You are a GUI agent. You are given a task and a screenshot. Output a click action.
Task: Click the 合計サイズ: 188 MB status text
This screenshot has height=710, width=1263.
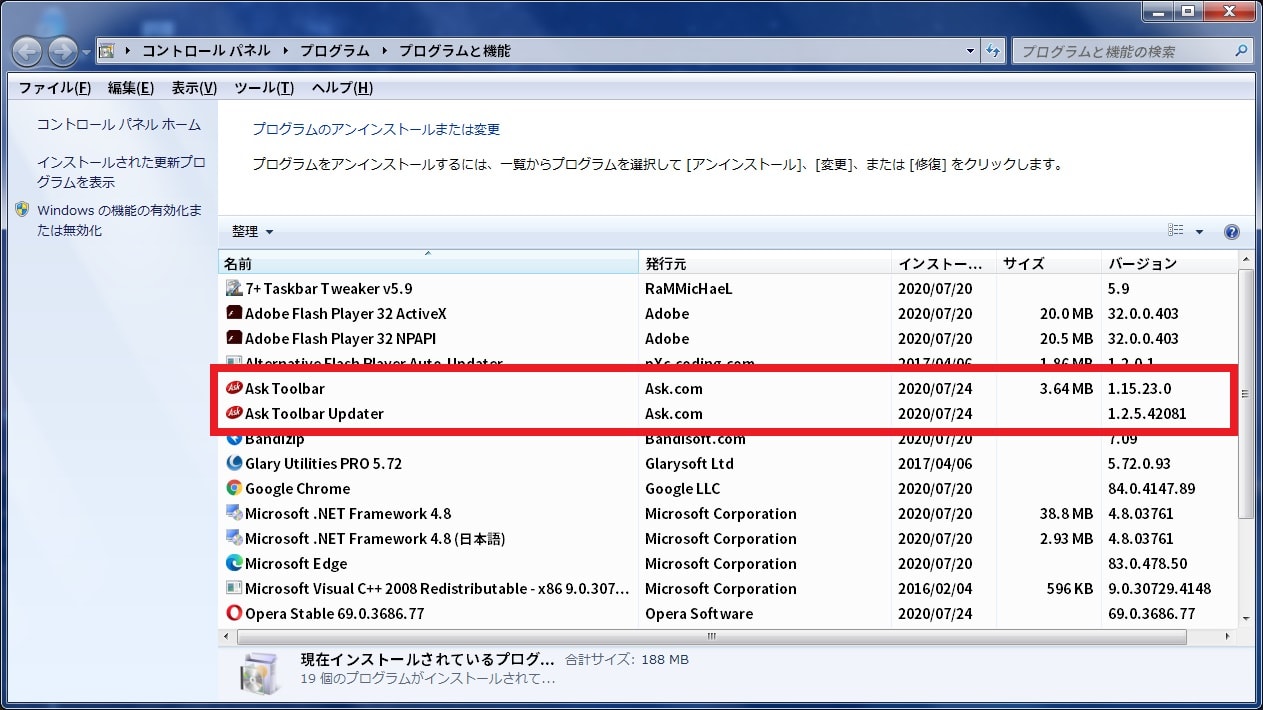click(627, 660)
